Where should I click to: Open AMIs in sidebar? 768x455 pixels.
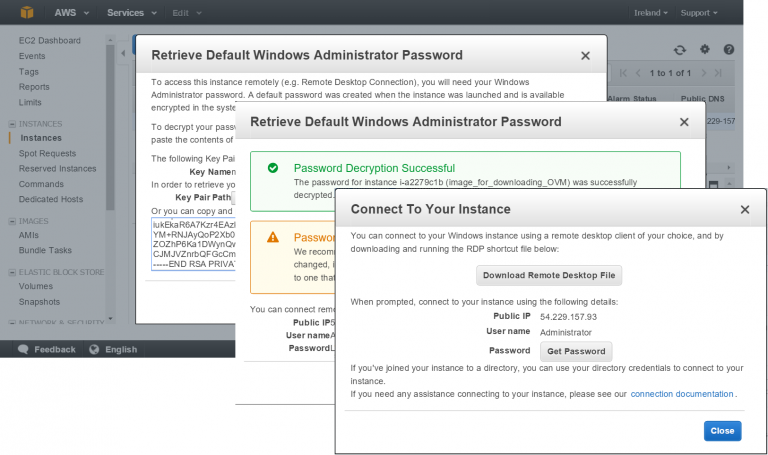click(29, 235)
